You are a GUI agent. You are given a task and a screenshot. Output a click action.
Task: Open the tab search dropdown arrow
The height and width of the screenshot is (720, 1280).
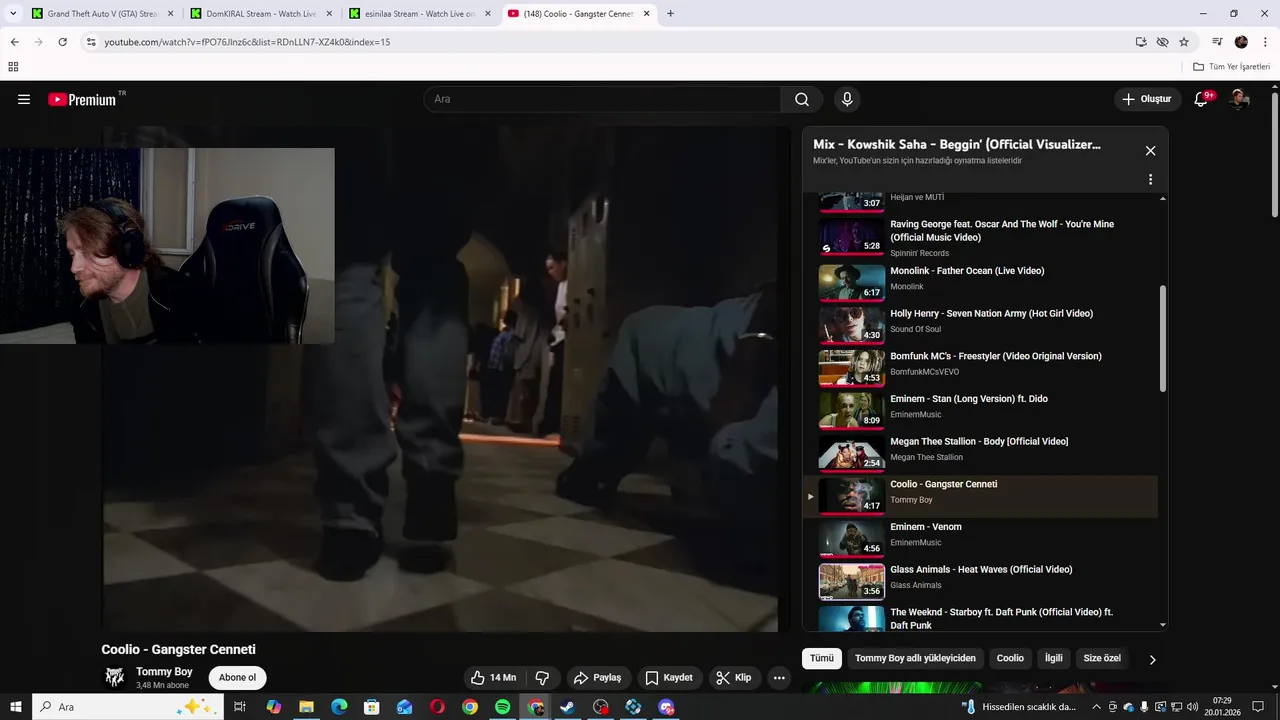(x=13, y=14)
